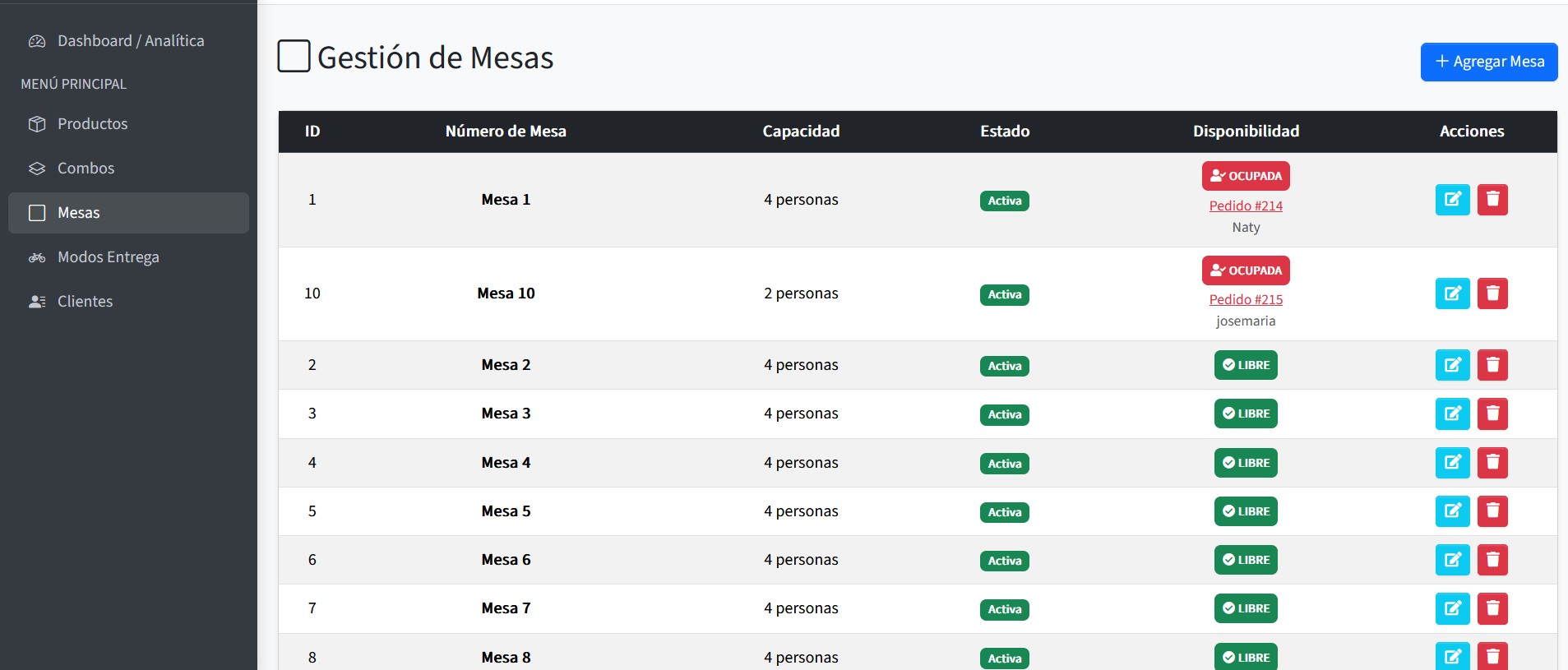
Task: Select the "Mesa 10" table name cell
Action: point(506,293)
